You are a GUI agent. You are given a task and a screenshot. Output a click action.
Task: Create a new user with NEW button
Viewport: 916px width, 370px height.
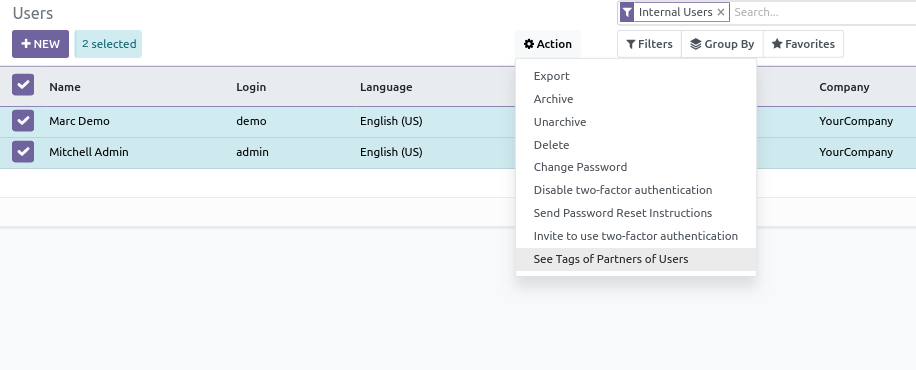click(x=40, y=44)
